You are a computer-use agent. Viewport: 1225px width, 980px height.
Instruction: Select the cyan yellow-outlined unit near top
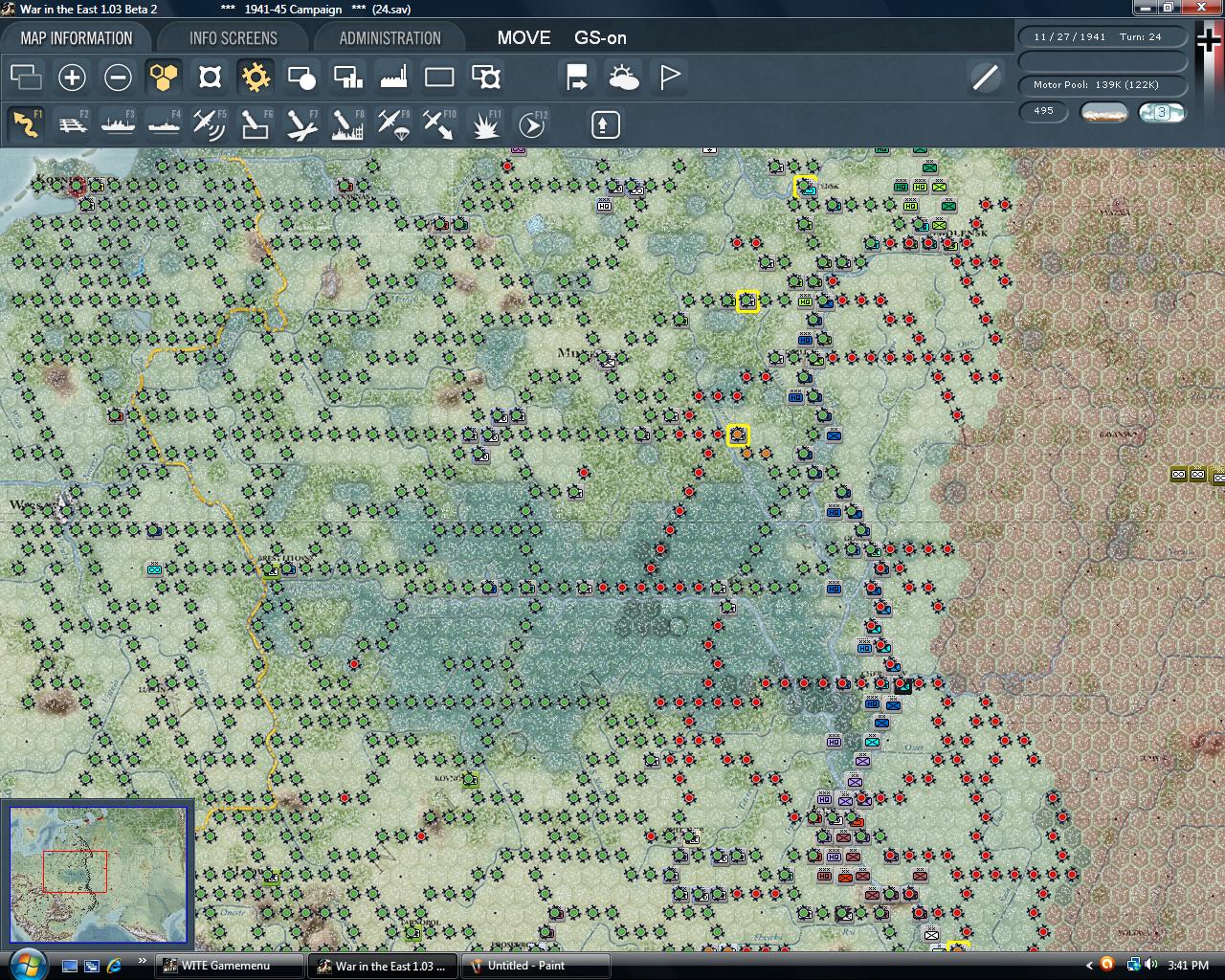point(805,187)
